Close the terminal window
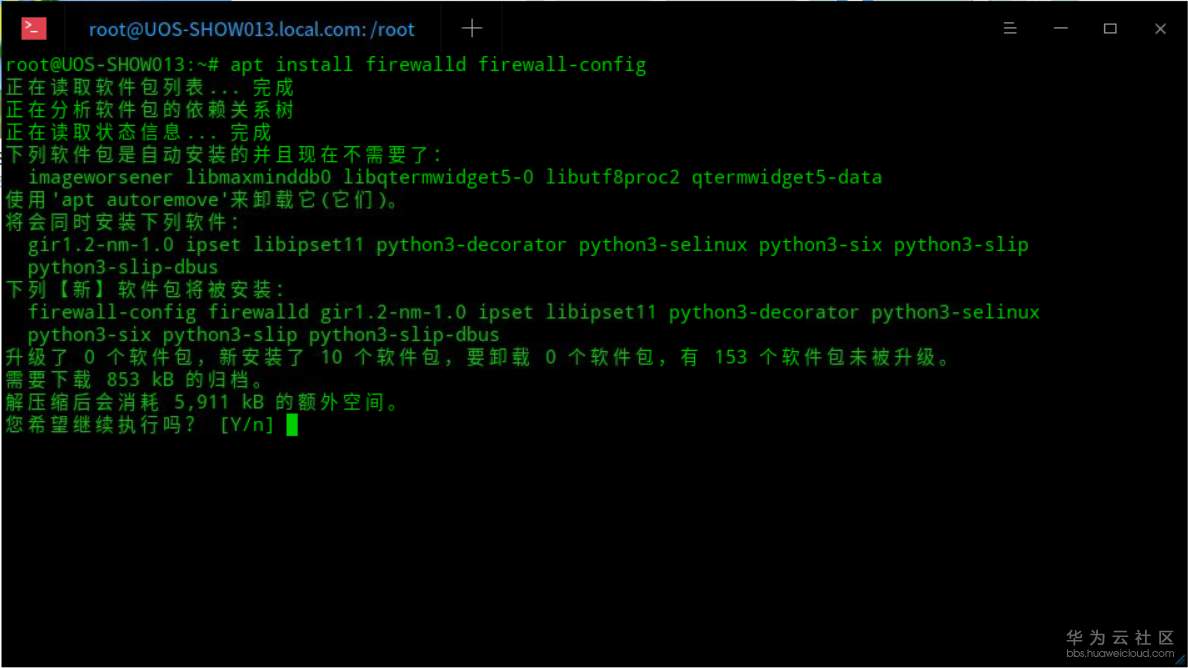This screenshot has width=1188, height=668. [1160, 29]
